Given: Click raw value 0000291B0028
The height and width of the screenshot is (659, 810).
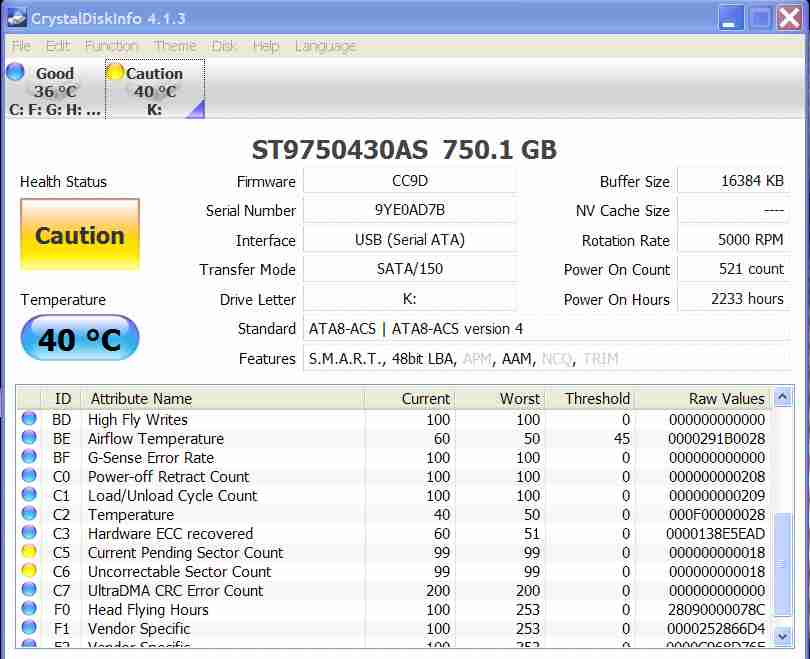Looking at the screenshot, I should [716, 438].
